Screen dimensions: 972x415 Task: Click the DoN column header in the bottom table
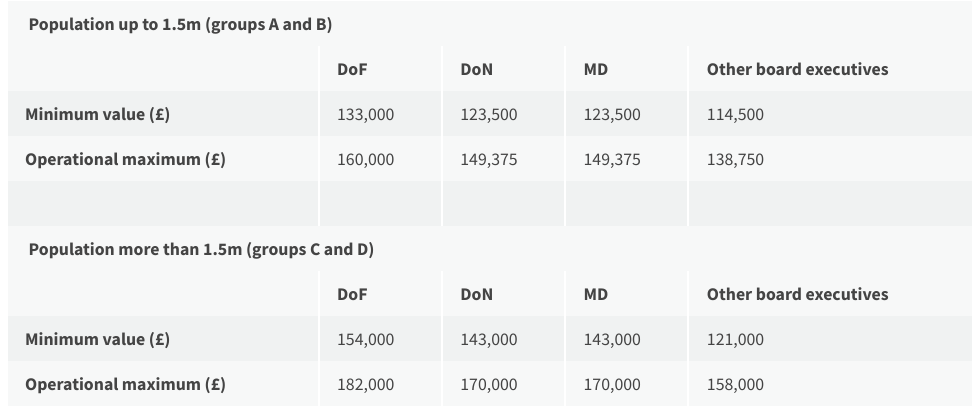[477, 295]
